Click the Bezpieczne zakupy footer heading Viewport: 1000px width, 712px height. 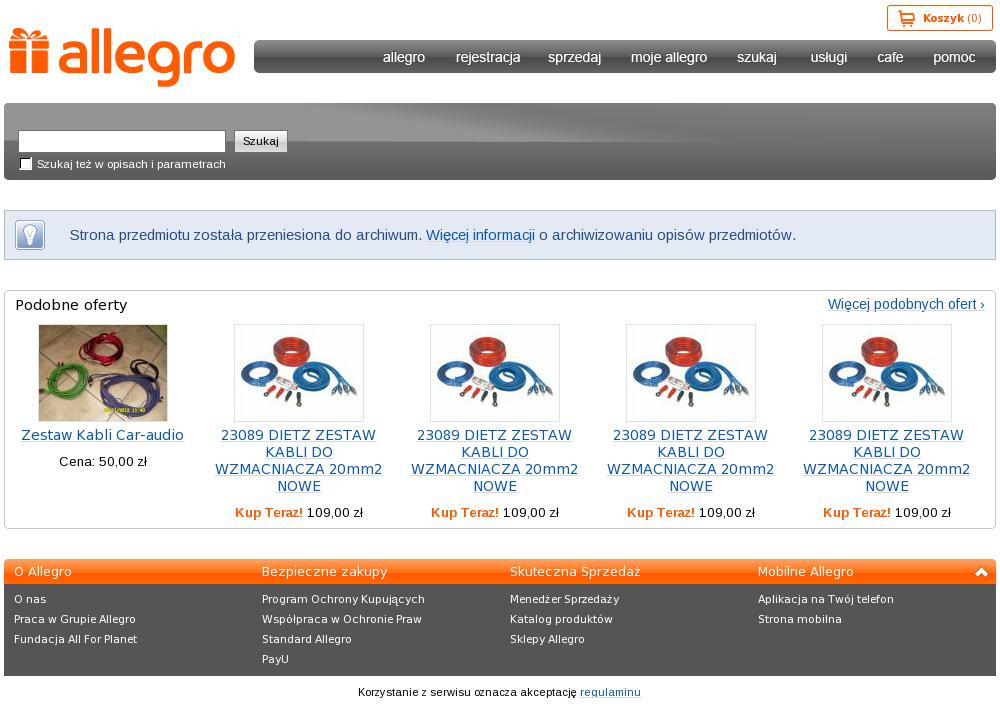click(x=325, y=572)
